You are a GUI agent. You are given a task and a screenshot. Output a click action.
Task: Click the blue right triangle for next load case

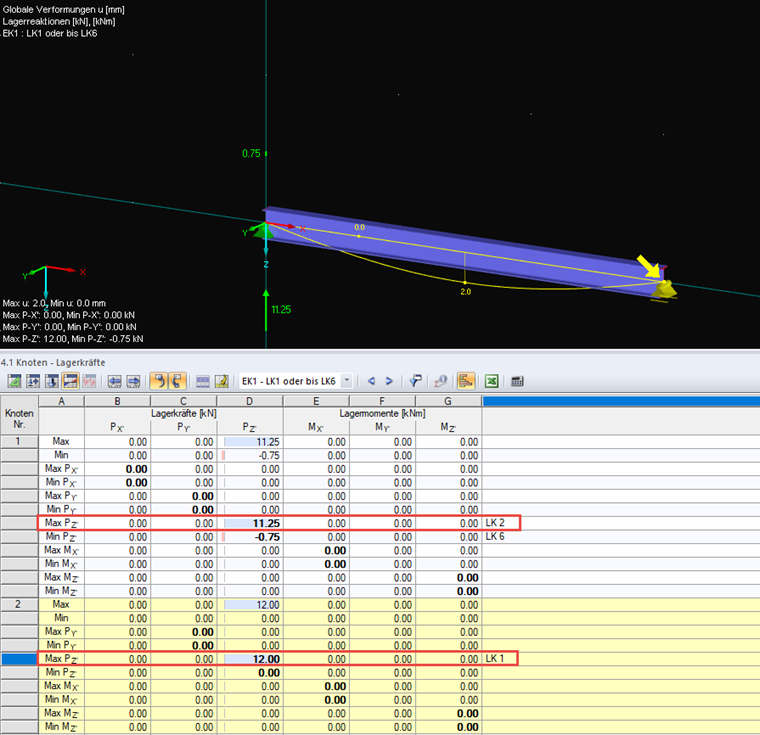pyautogui.click(x=389, y=381)
